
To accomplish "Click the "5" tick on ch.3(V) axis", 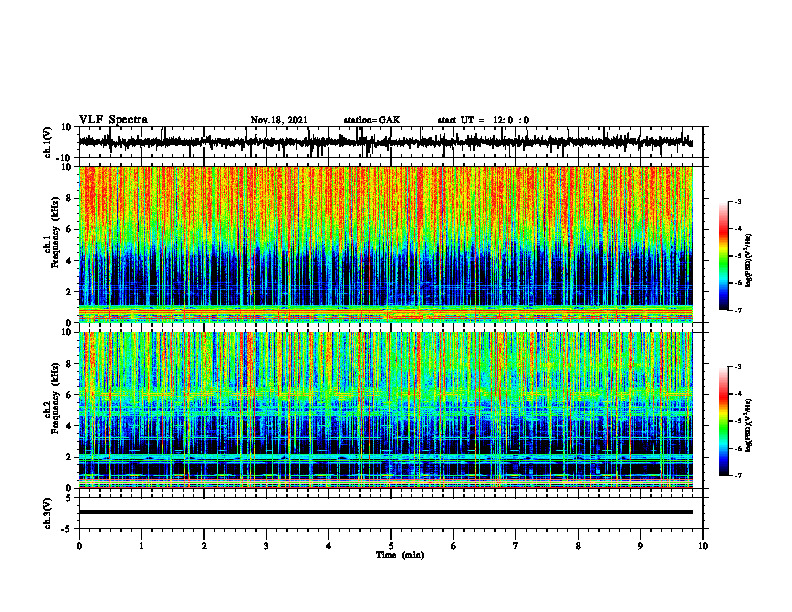I will (x=69, y=498).
